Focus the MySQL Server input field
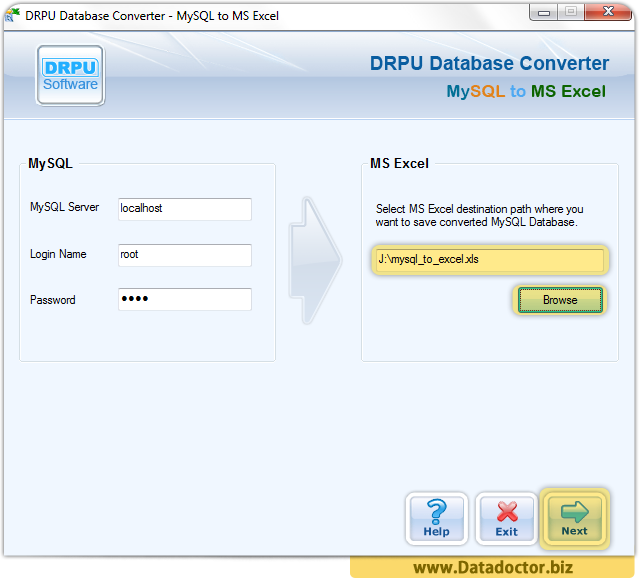Viewport: 639px width, 578px height. click(185, 209)
